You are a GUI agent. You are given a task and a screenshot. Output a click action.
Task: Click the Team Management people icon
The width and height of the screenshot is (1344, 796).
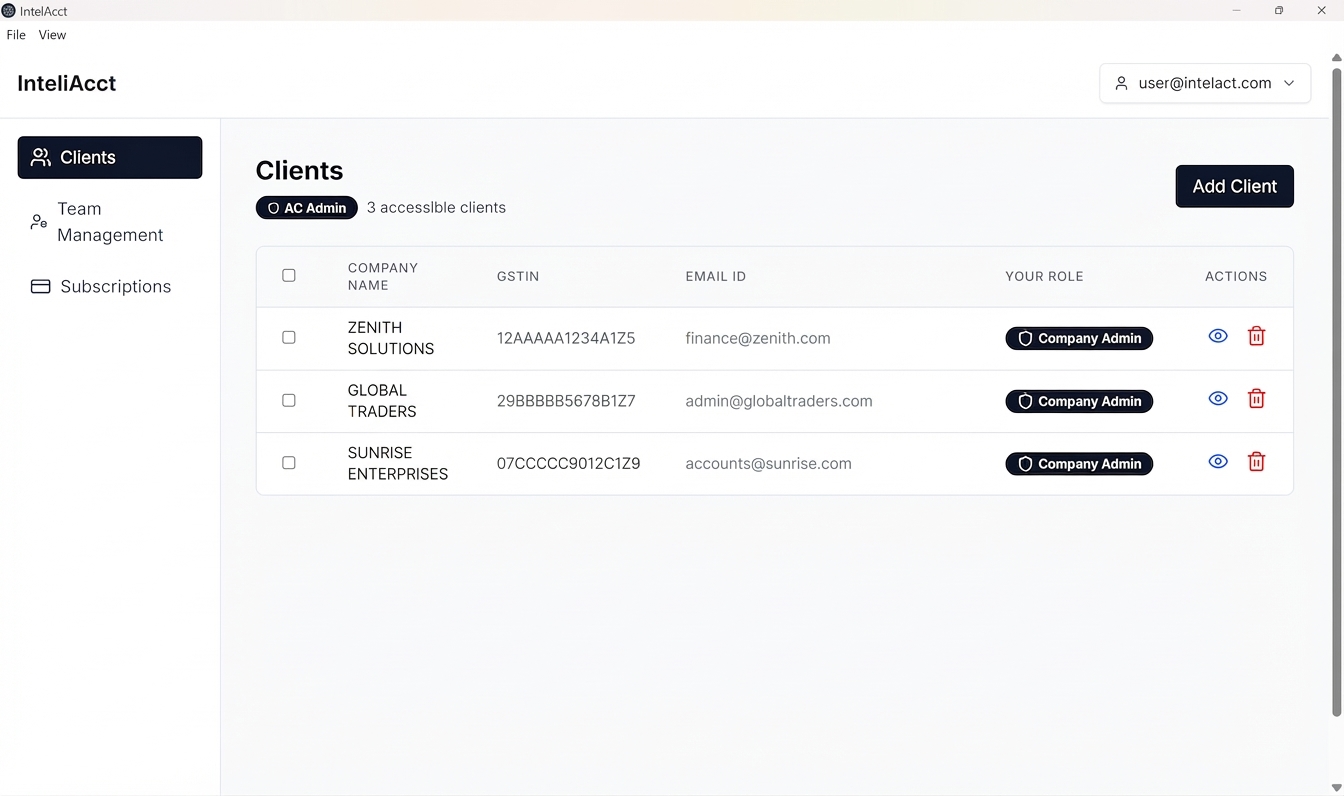coord(38,221)
